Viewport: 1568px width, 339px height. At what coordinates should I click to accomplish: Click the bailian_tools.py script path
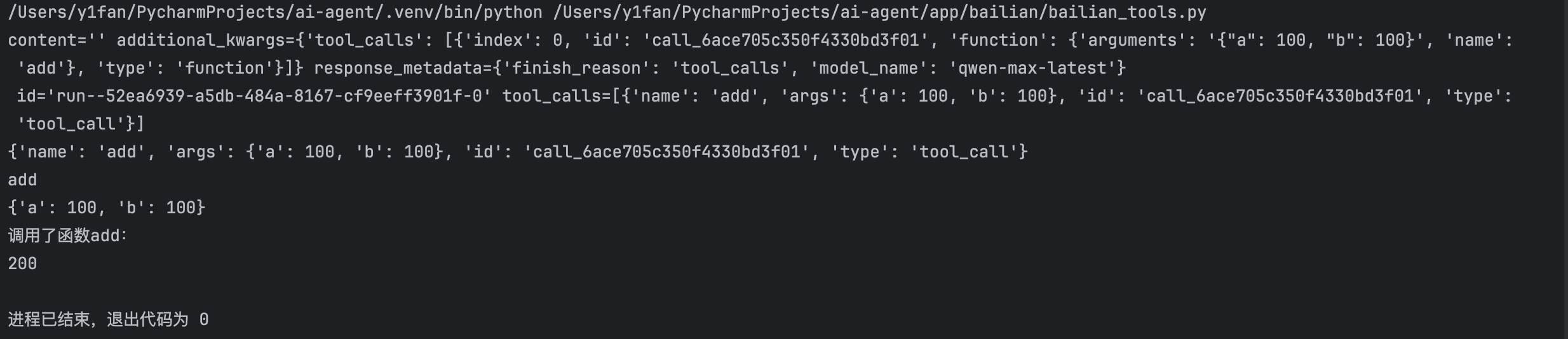879,12
